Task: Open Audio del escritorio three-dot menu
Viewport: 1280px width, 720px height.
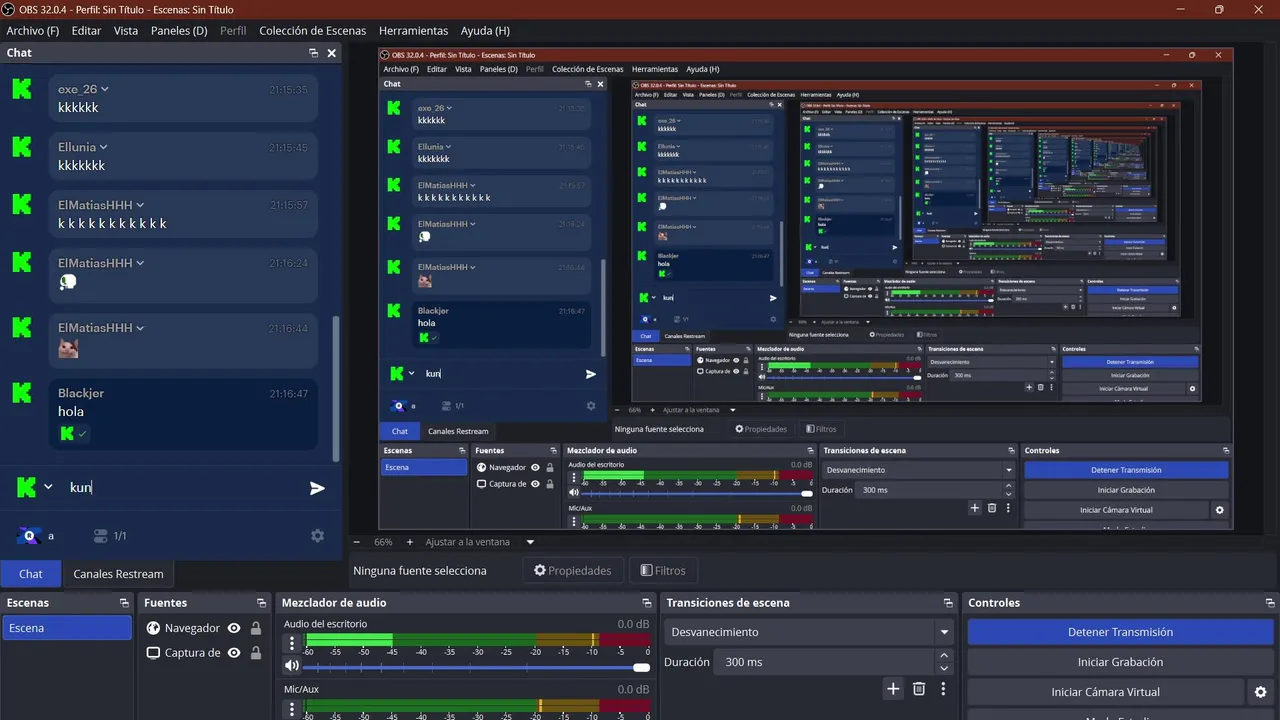Action: 292,643
